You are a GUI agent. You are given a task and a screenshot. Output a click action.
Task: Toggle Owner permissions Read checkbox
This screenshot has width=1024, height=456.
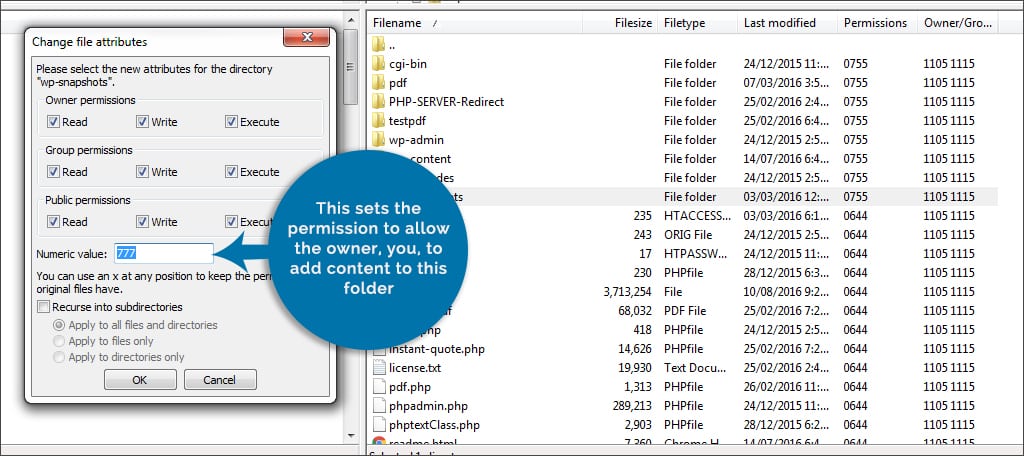[x=54, y=122]
